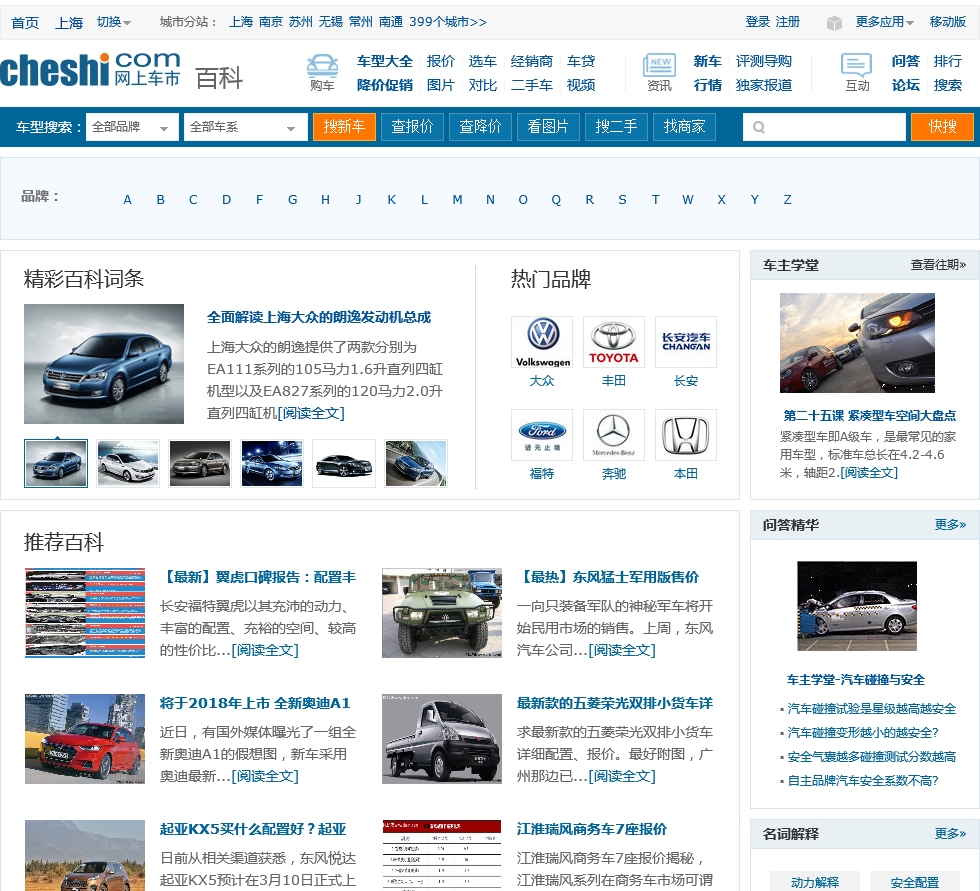
Task: Select the white car thumbnail
Action: coord(128,463)
